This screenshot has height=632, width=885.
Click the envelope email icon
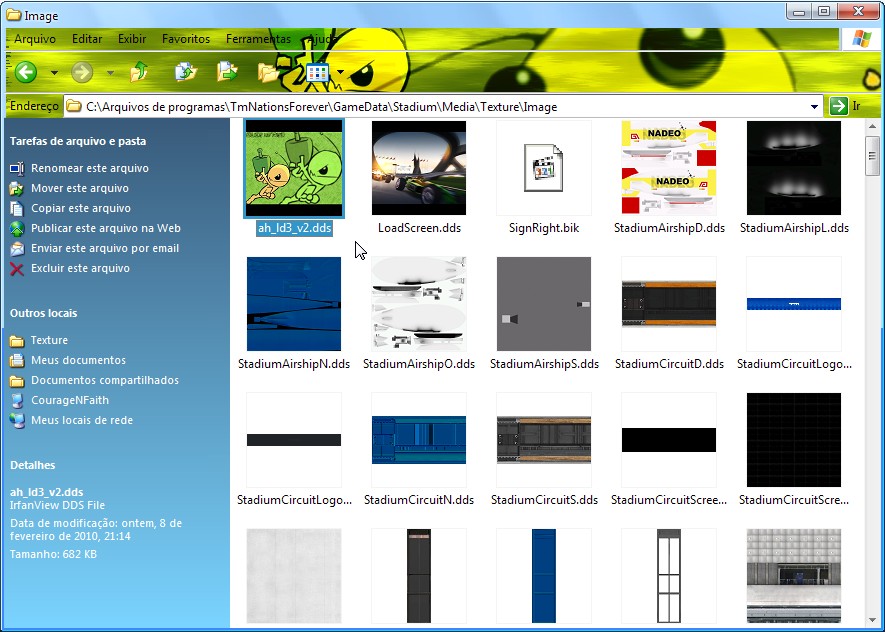coord(17,248)
